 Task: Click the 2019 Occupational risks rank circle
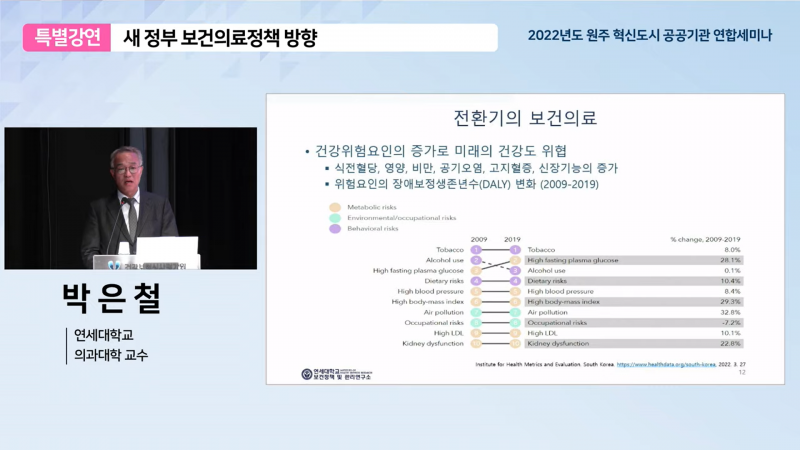click(515, 323)
